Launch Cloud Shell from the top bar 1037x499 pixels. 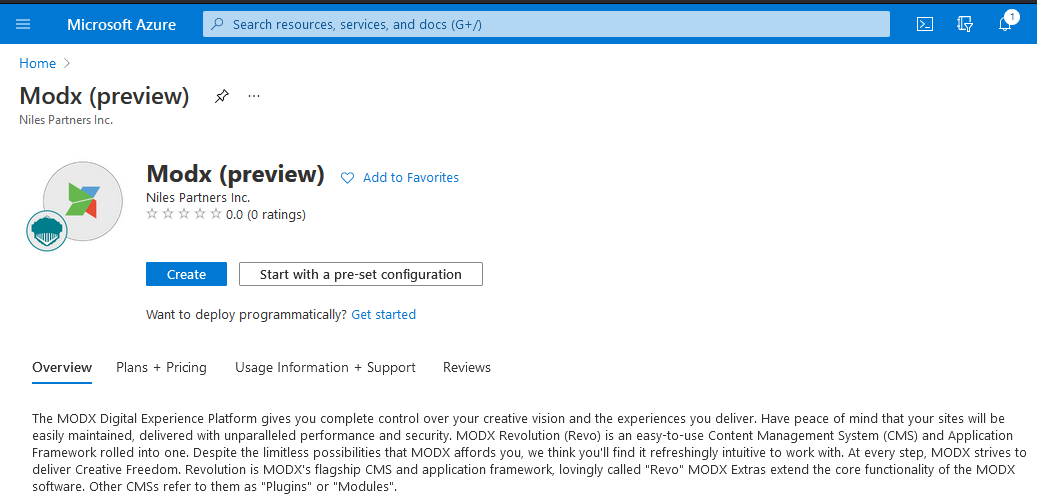click(x=925, y=24)
